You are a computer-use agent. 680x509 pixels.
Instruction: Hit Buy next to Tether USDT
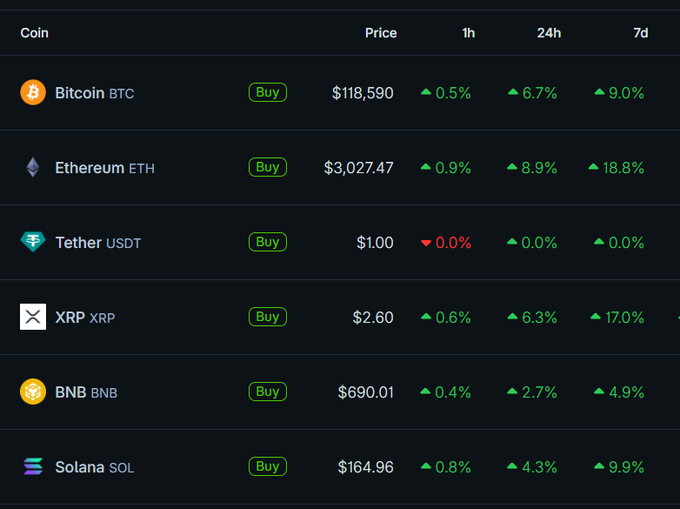tap(267, 242)
